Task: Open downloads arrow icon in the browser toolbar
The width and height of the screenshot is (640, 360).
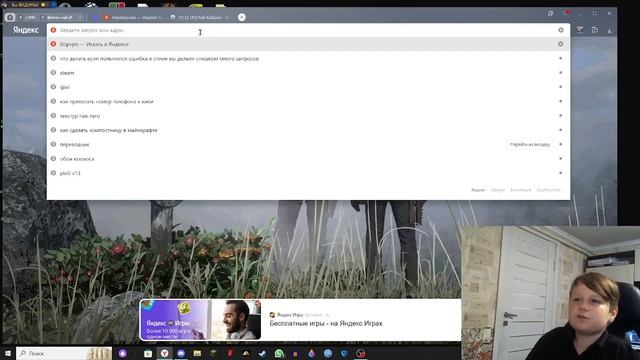Action: tap(609, 30)
